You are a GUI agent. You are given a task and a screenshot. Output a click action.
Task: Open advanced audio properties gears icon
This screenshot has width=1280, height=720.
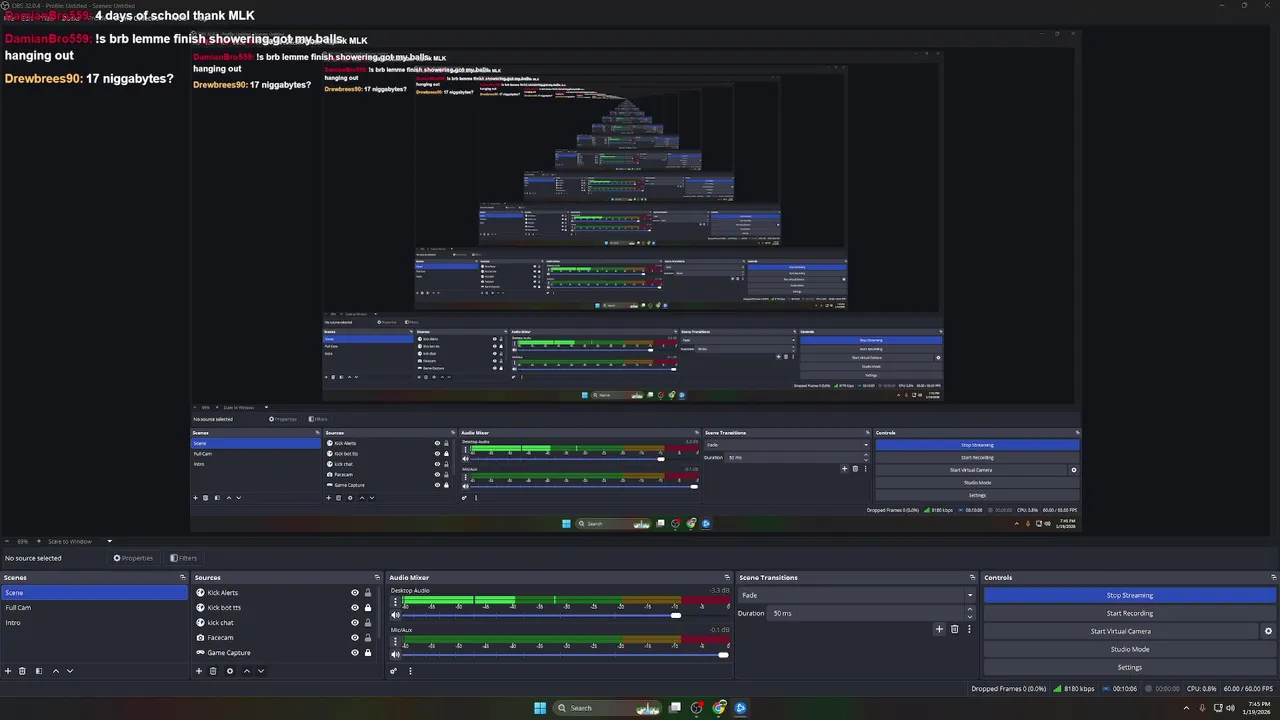pos(394,671)
